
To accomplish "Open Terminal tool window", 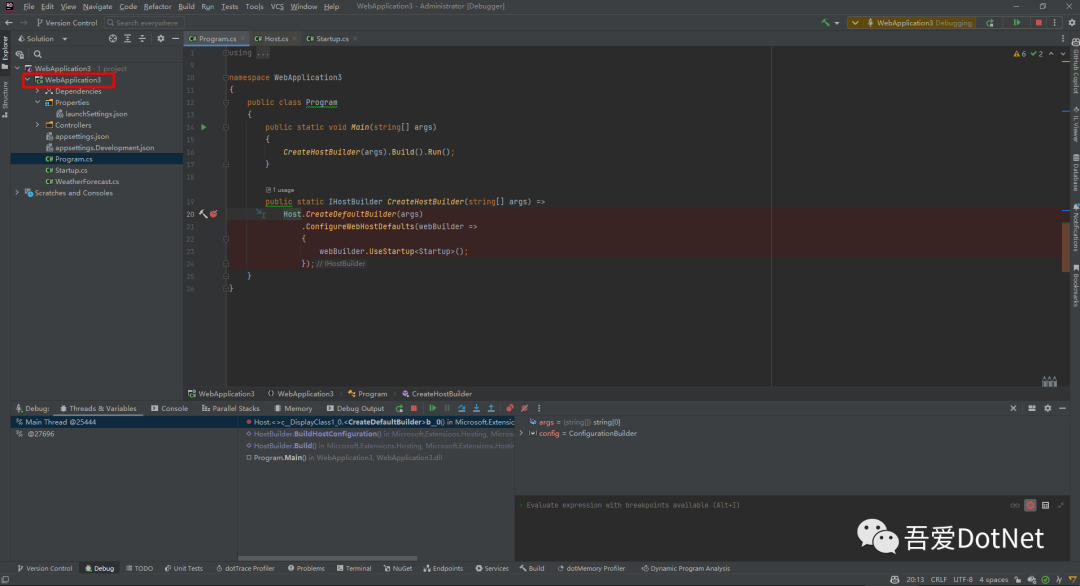I will click(354, 569).
